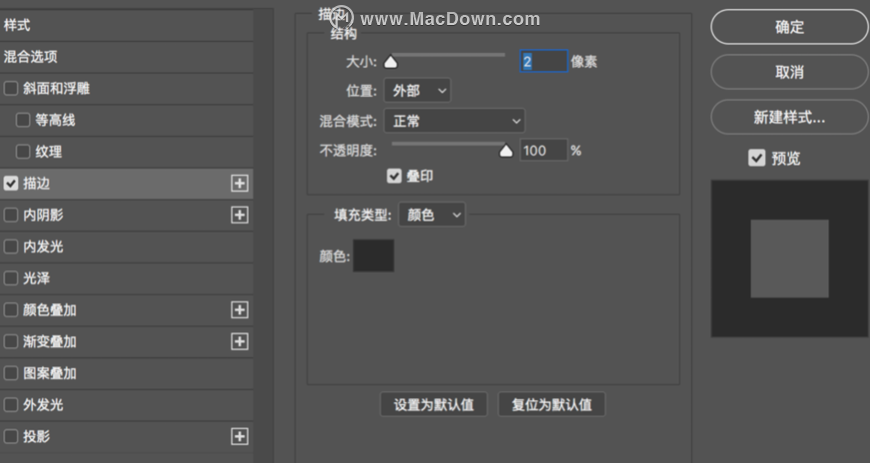This screenshot has width=870, height=463.
Task: Enable the 内发光 checkbox
Action: tap(11, 246)
